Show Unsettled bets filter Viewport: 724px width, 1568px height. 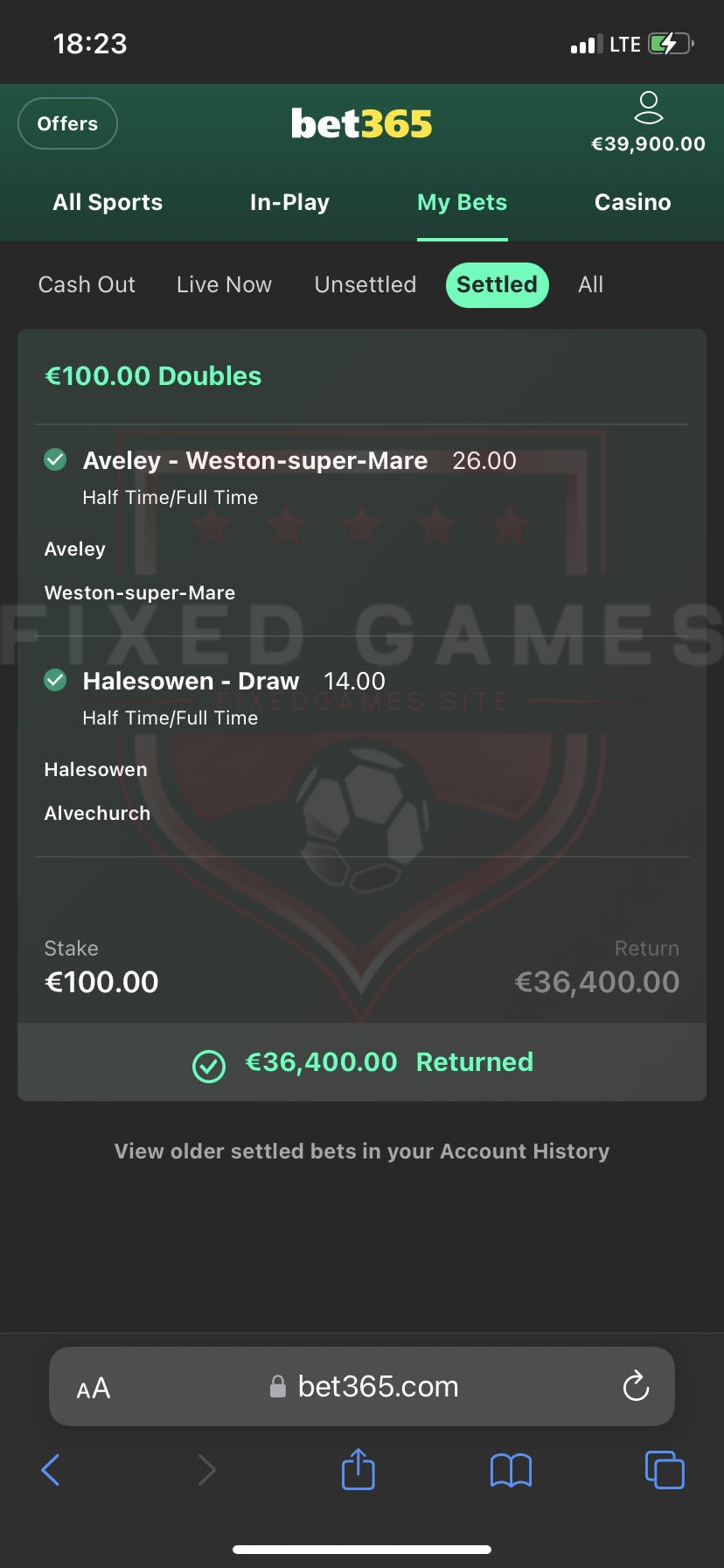click(365, 284)
